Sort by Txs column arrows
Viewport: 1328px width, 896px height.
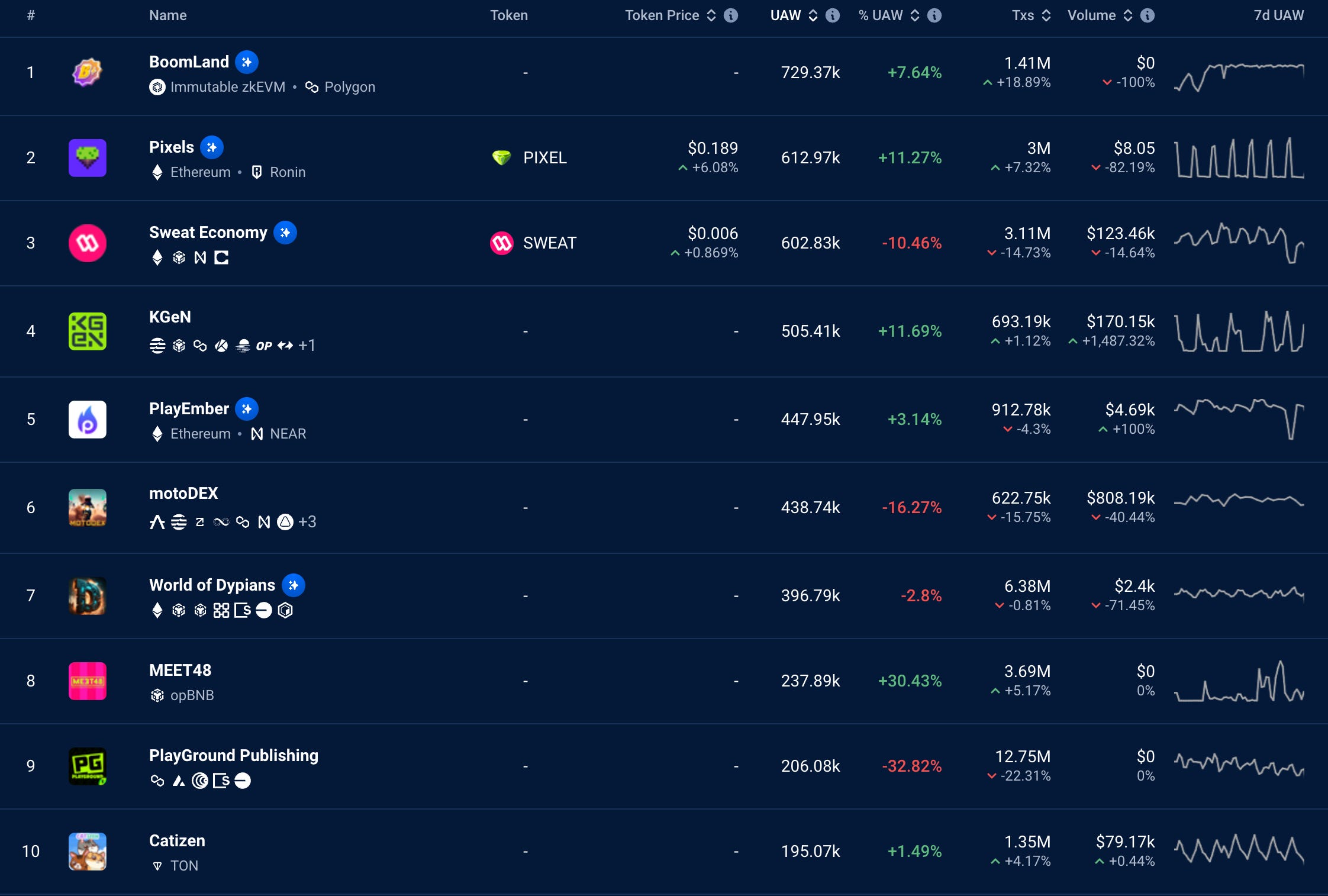(1046, 15)
